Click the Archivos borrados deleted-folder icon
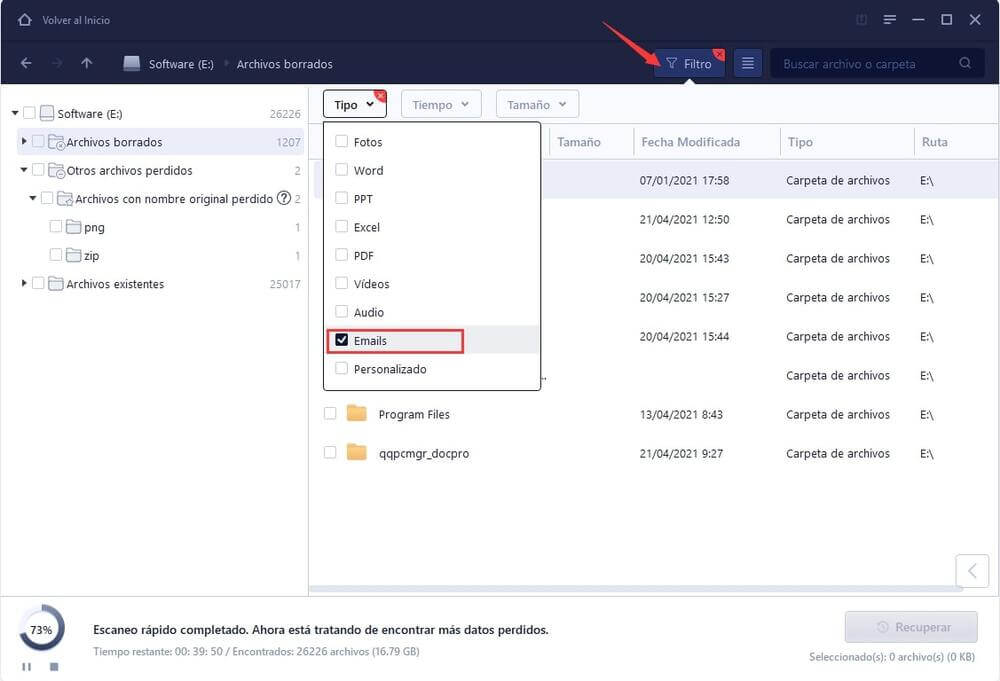Viewport: 1000px width, 681px height. [56, 142]
